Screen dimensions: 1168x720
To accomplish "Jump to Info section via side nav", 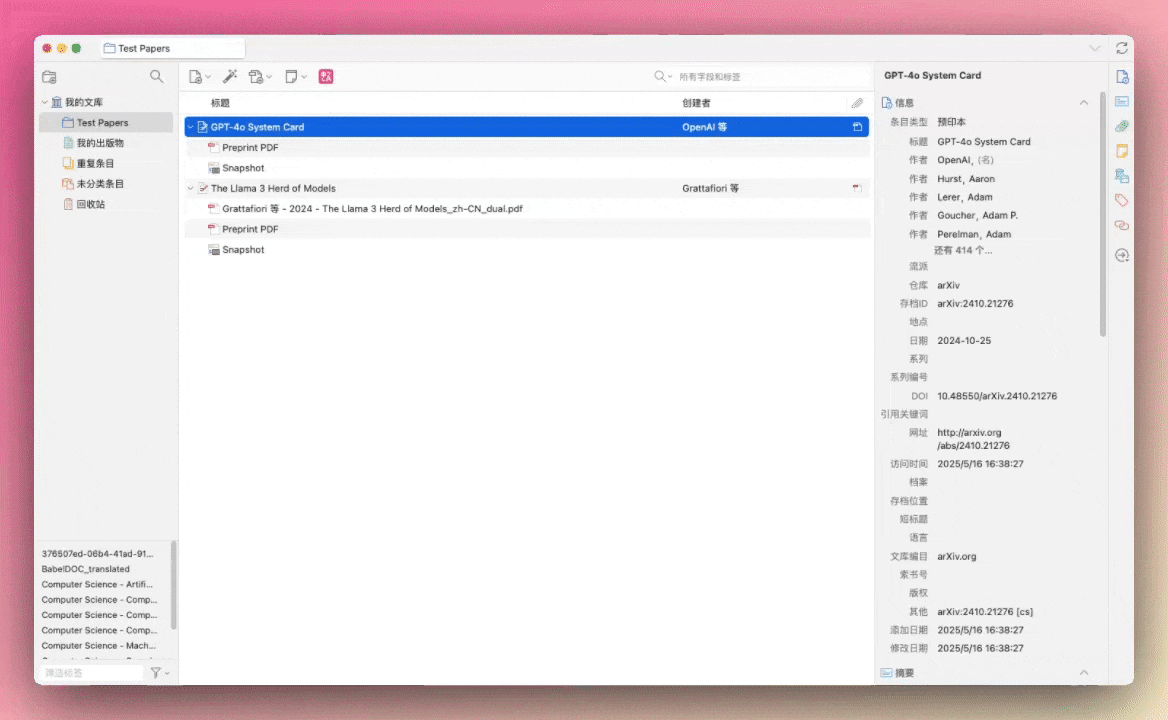I will pos(1122,77).
